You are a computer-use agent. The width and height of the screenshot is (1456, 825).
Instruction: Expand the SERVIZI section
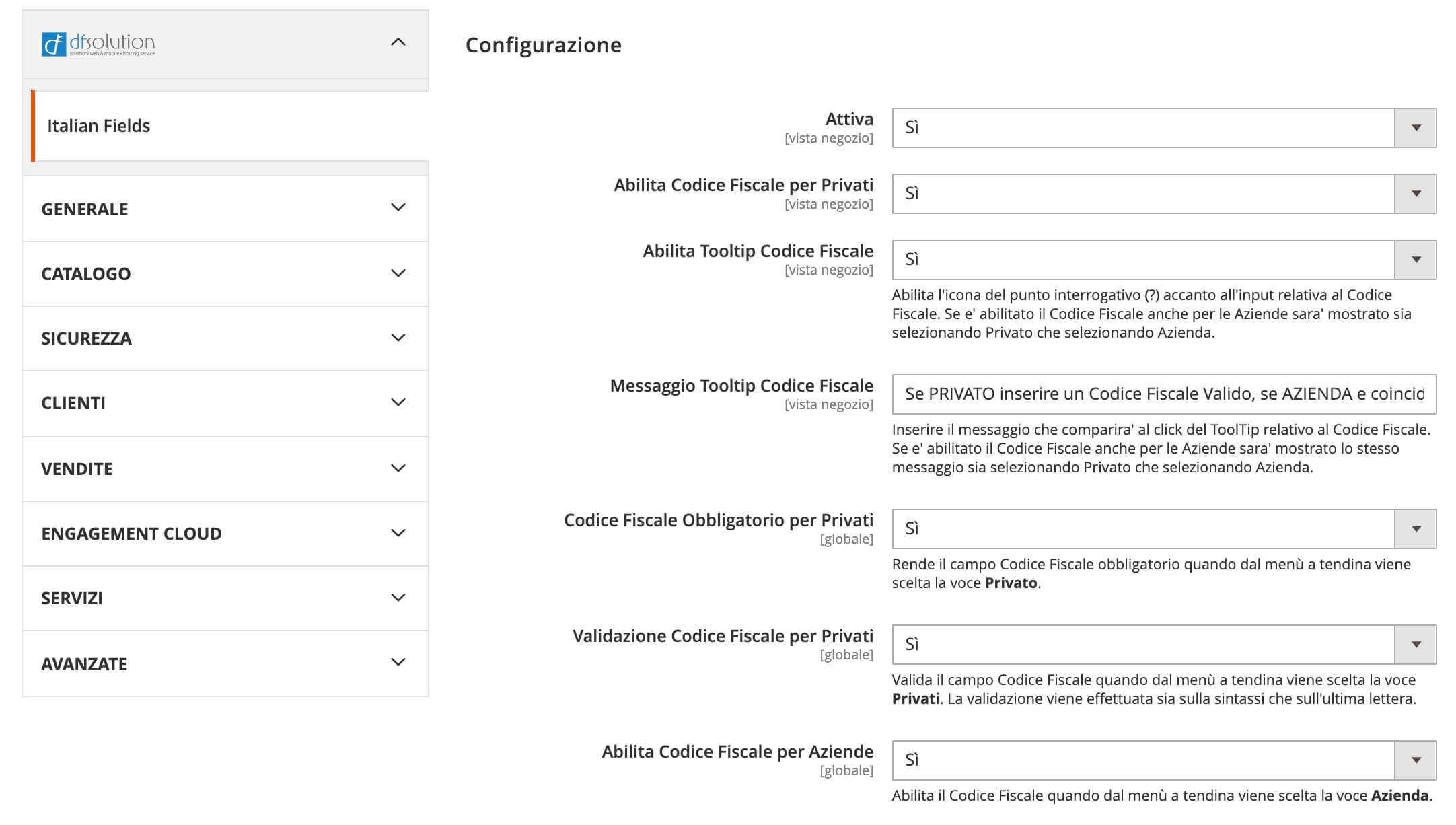[x=225, y=598]
